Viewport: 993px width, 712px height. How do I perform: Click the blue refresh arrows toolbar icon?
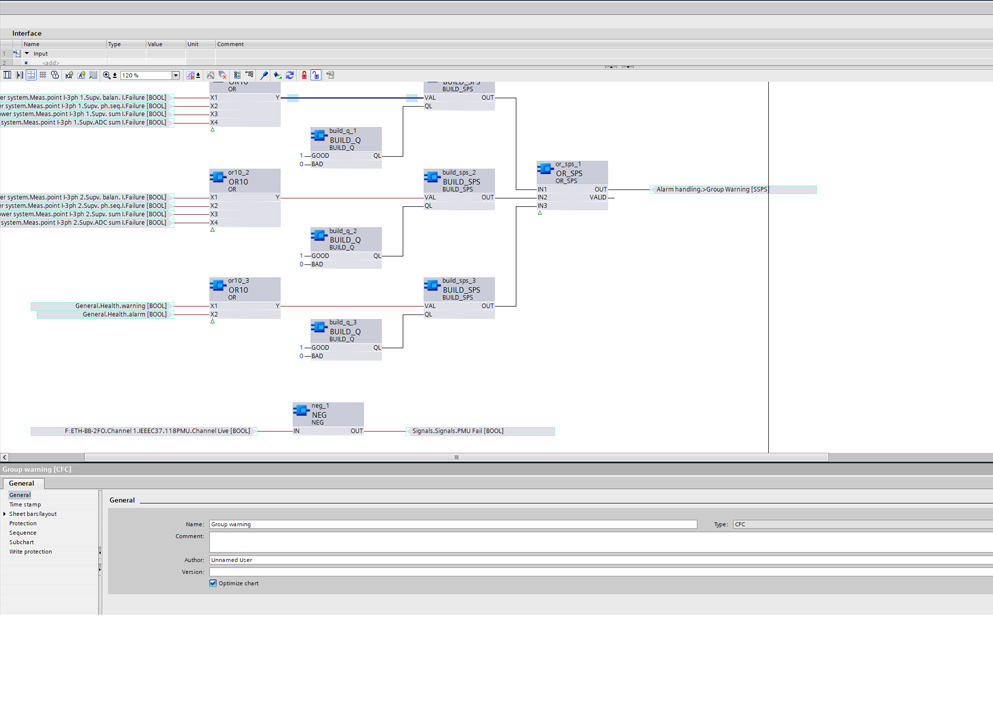[x=290, y=75]
